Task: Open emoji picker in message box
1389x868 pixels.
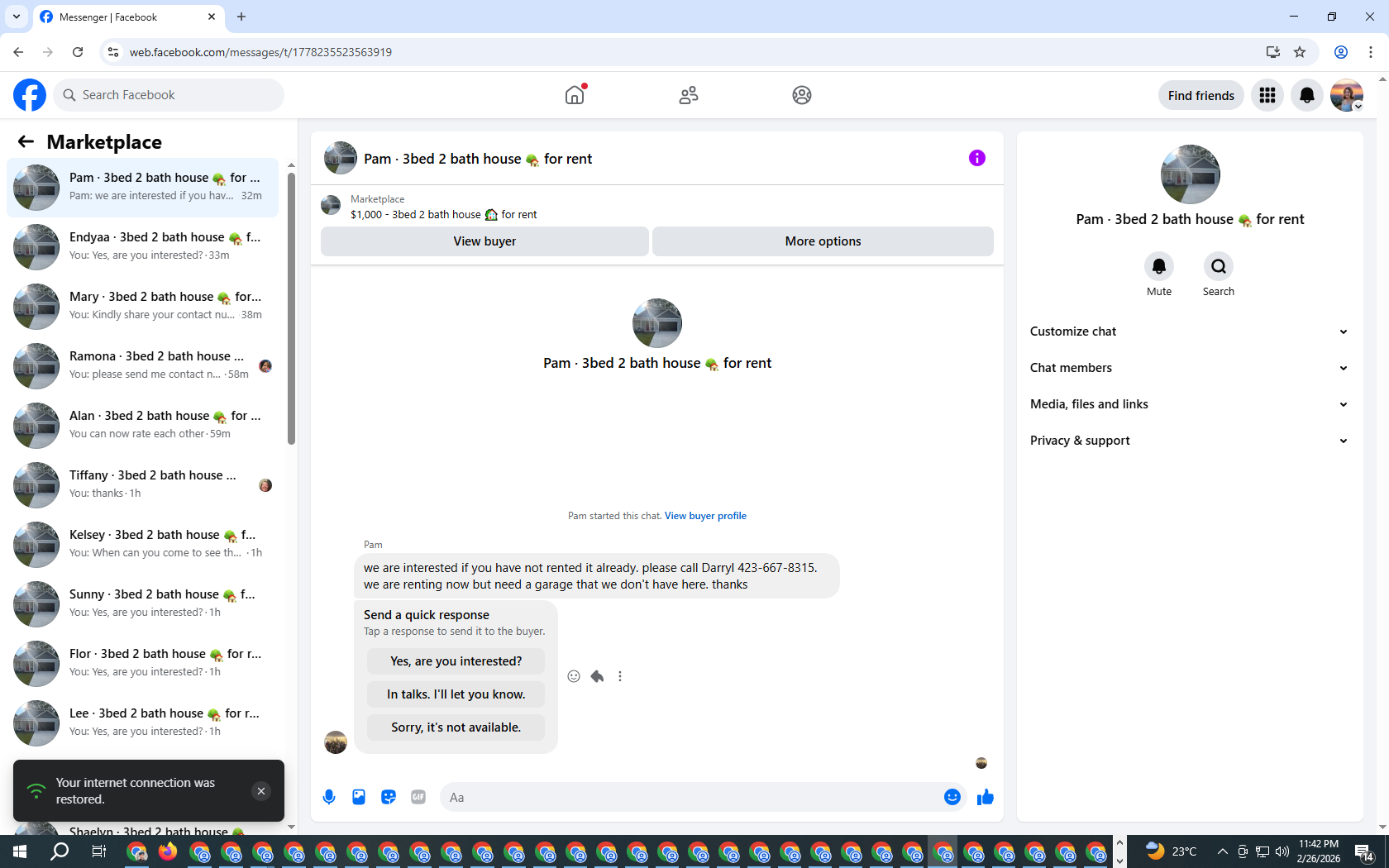Action: point(952,797)
